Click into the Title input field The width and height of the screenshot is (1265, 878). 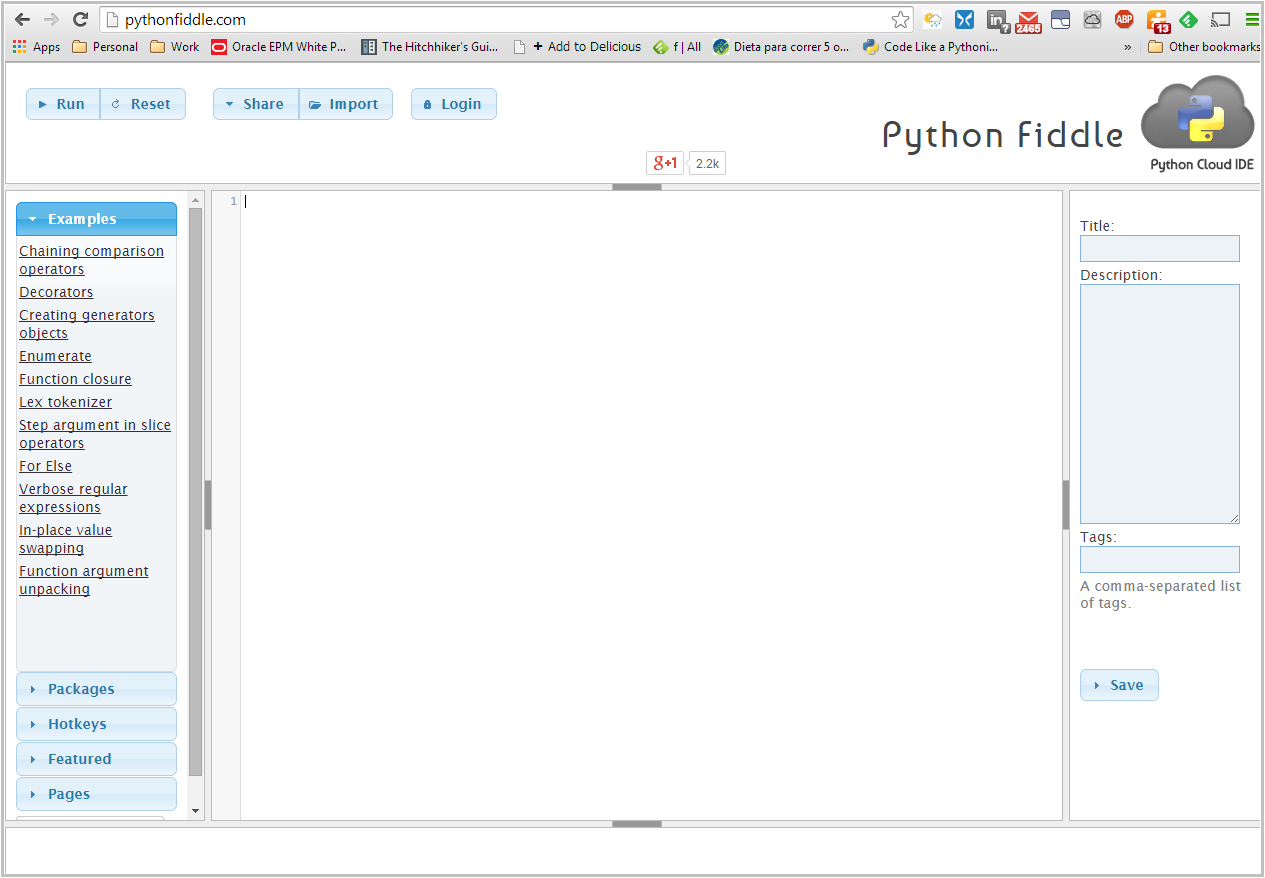(x=1160, y=248)
